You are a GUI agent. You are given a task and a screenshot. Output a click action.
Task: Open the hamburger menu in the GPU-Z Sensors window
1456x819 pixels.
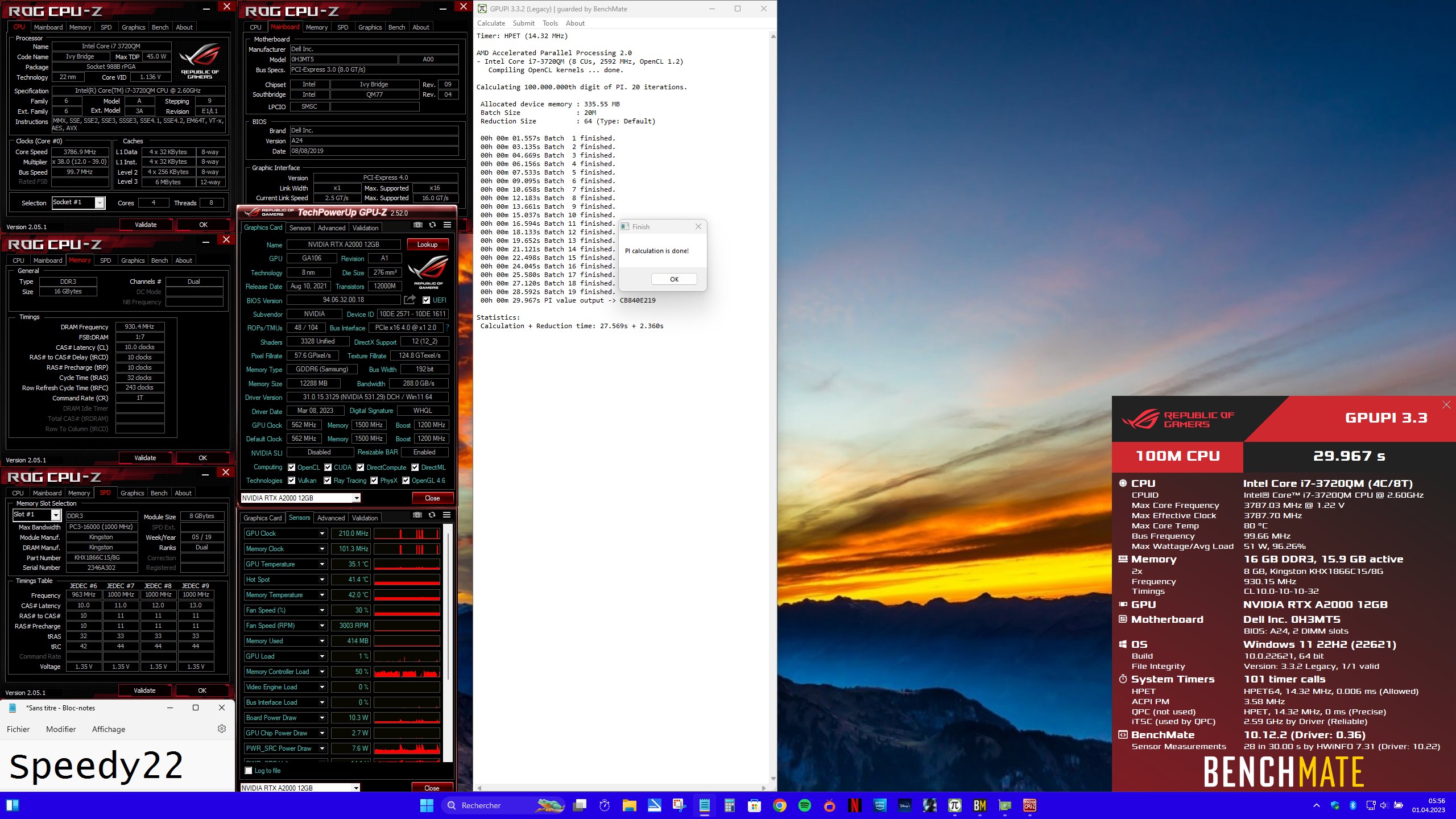tap(447, 515)
